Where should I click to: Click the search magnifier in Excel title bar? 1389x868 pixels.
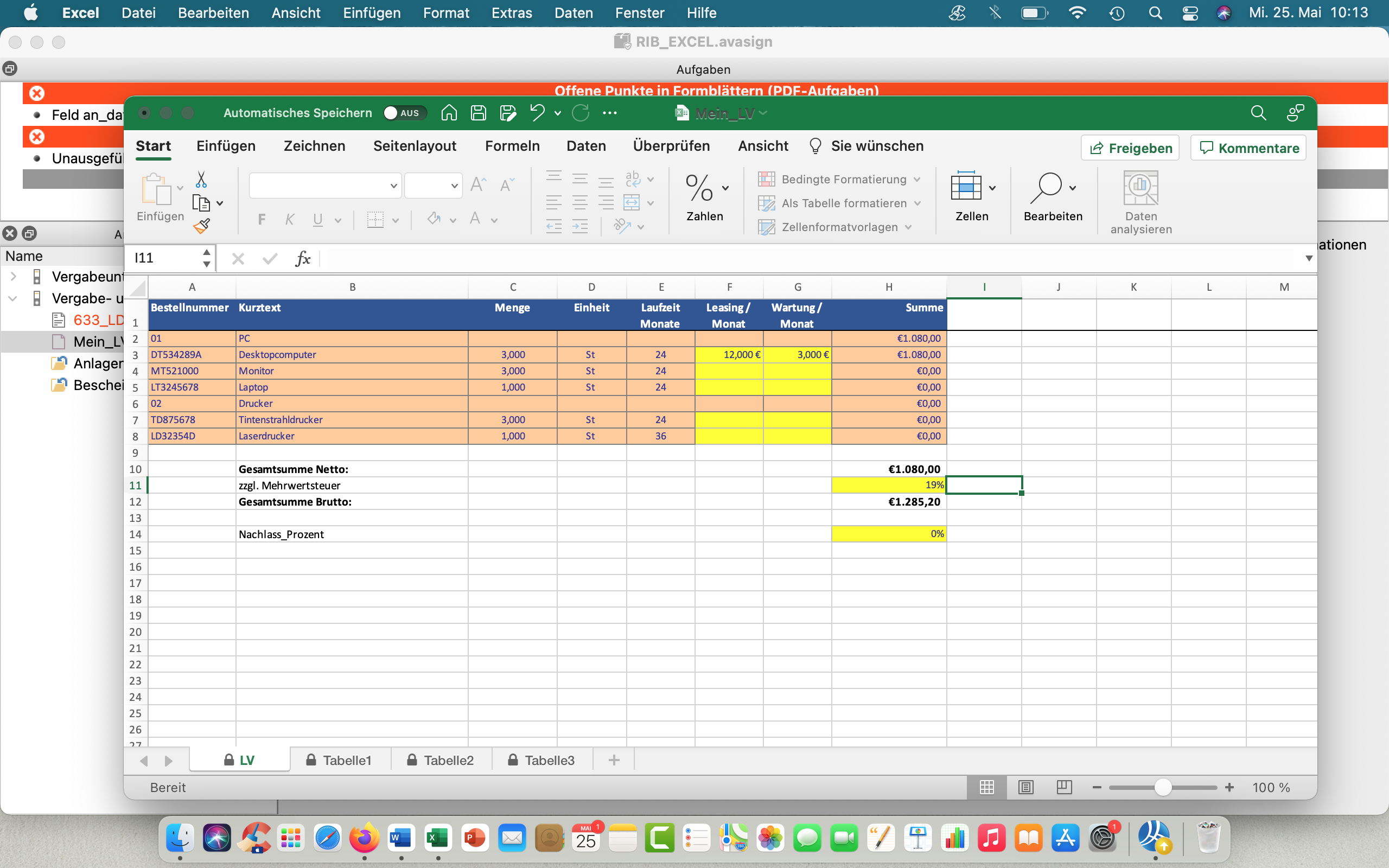point(1258,113)
